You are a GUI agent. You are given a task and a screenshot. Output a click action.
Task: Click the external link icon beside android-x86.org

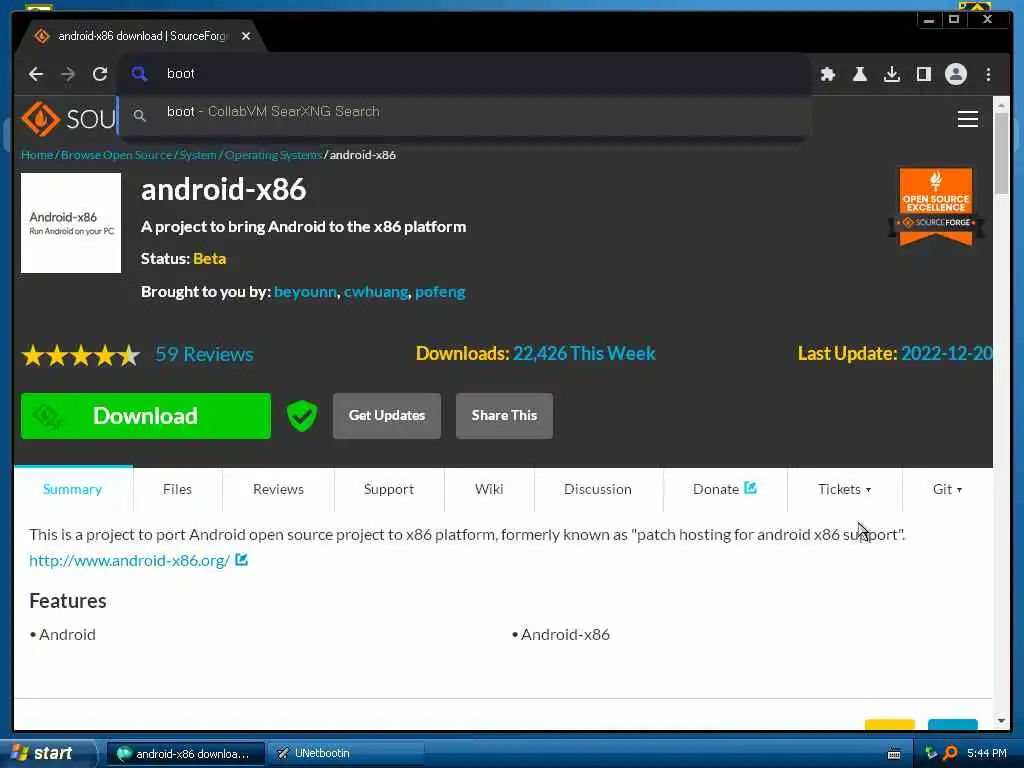tap(242, 560)
